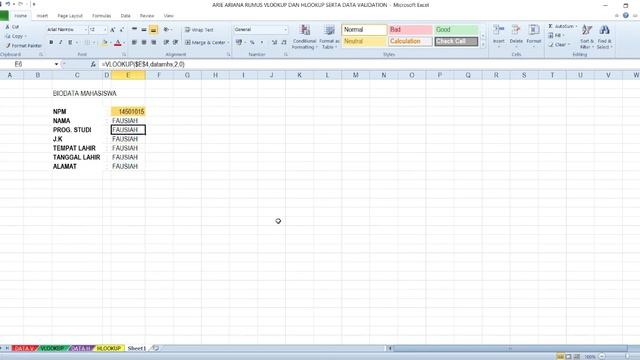
Task: Apply the Good cell style
Action: pyautogui.click(x=456, y=30)
